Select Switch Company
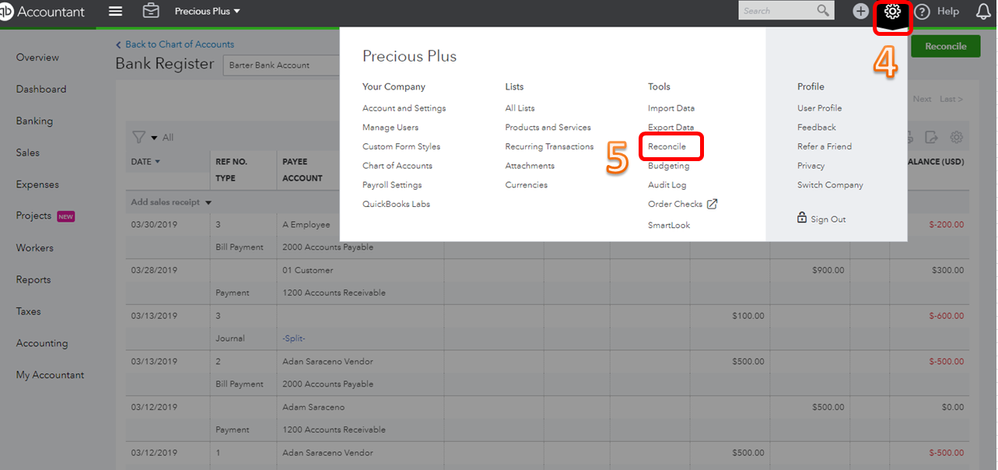Image resolution: width=998 pixels, height=470 pixels. [830, 185]
